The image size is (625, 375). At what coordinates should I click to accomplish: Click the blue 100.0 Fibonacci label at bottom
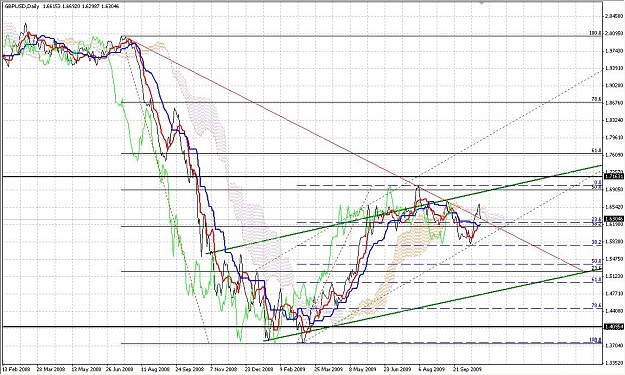(595, 340)
